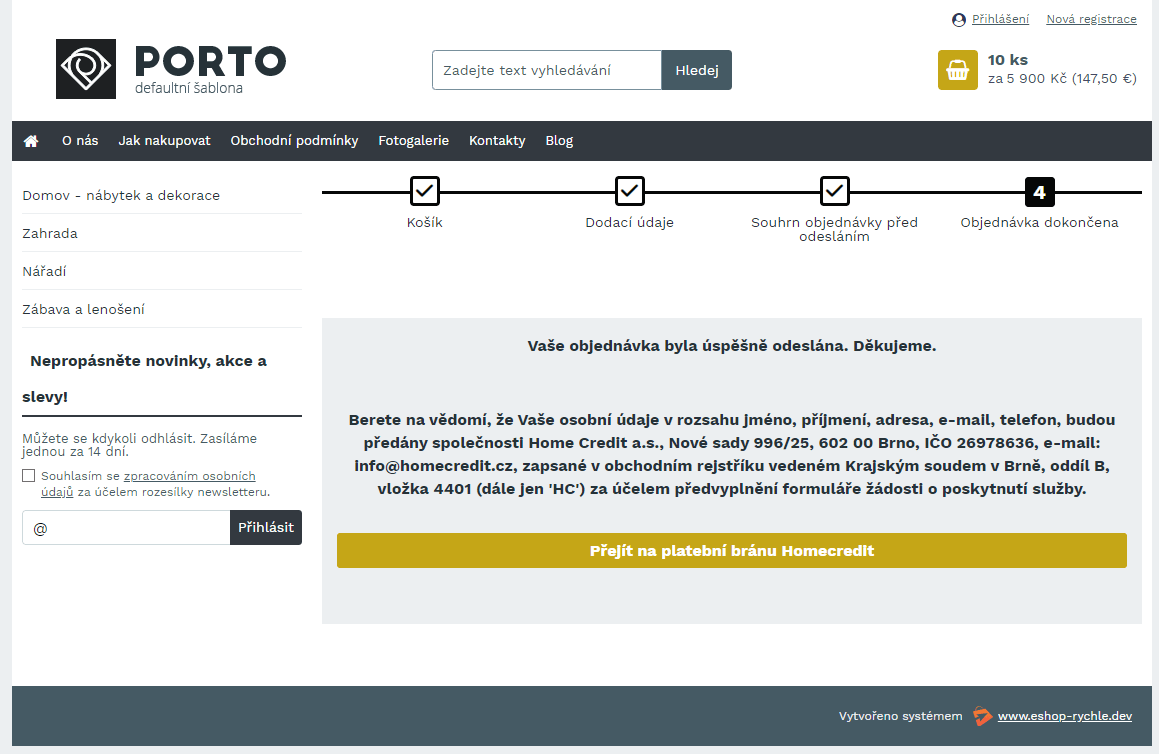The height and width of the screenshot is (754, 1159).
Task: Open the Zahrada category
Action: point(50,234)
